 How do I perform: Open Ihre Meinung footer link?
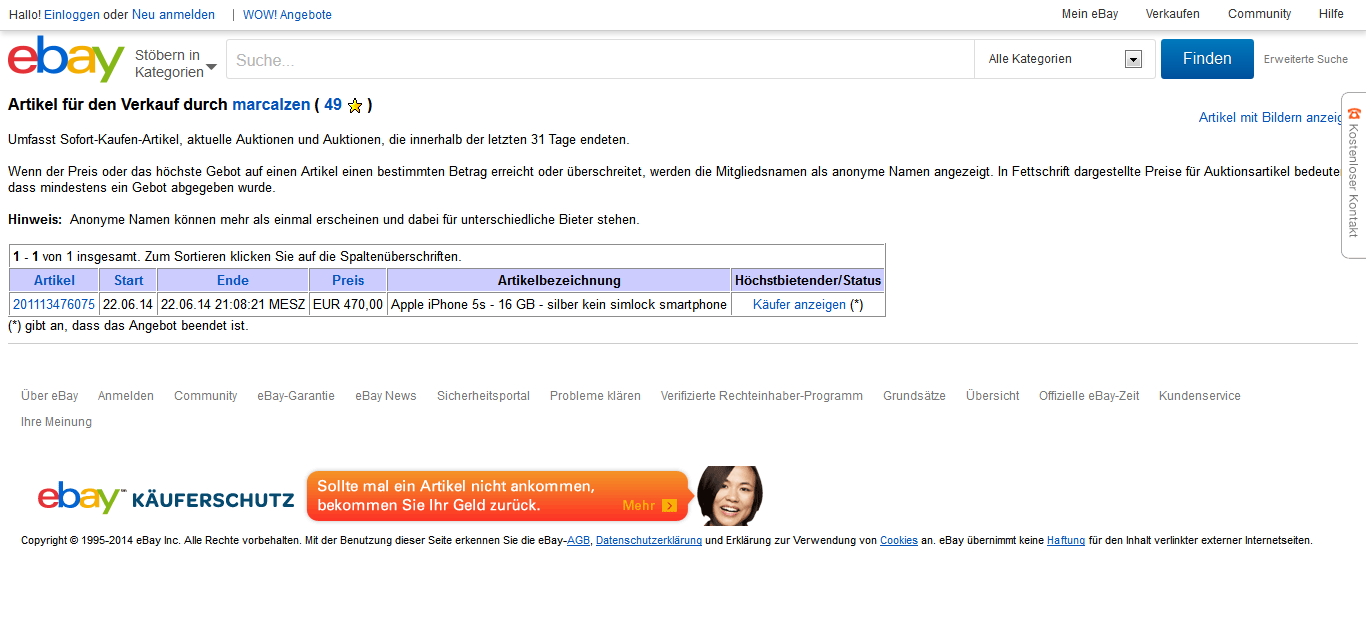56,422
